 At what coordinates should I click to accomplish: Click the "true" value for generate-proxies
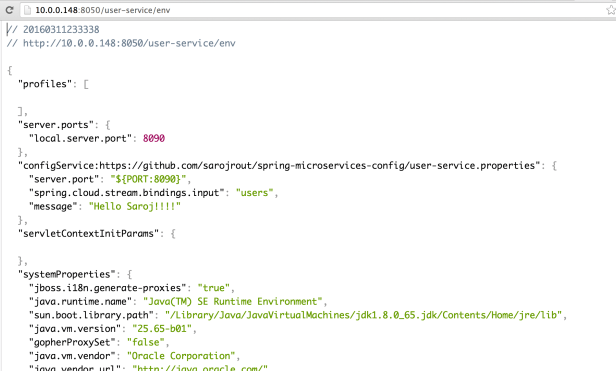tap(214, 288)
